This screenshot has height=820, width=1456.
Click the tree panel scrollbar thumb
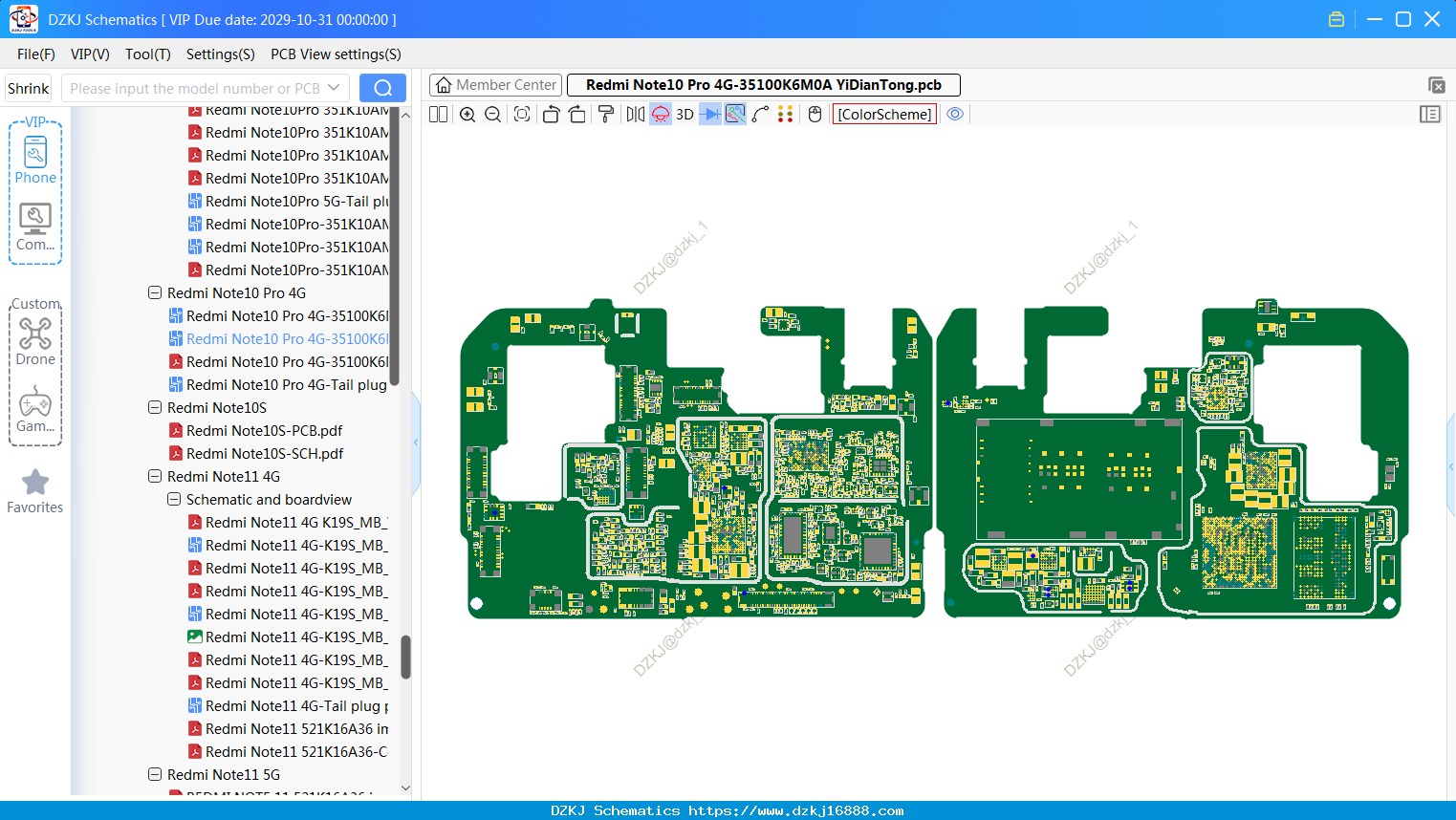(x=405, y=657)
